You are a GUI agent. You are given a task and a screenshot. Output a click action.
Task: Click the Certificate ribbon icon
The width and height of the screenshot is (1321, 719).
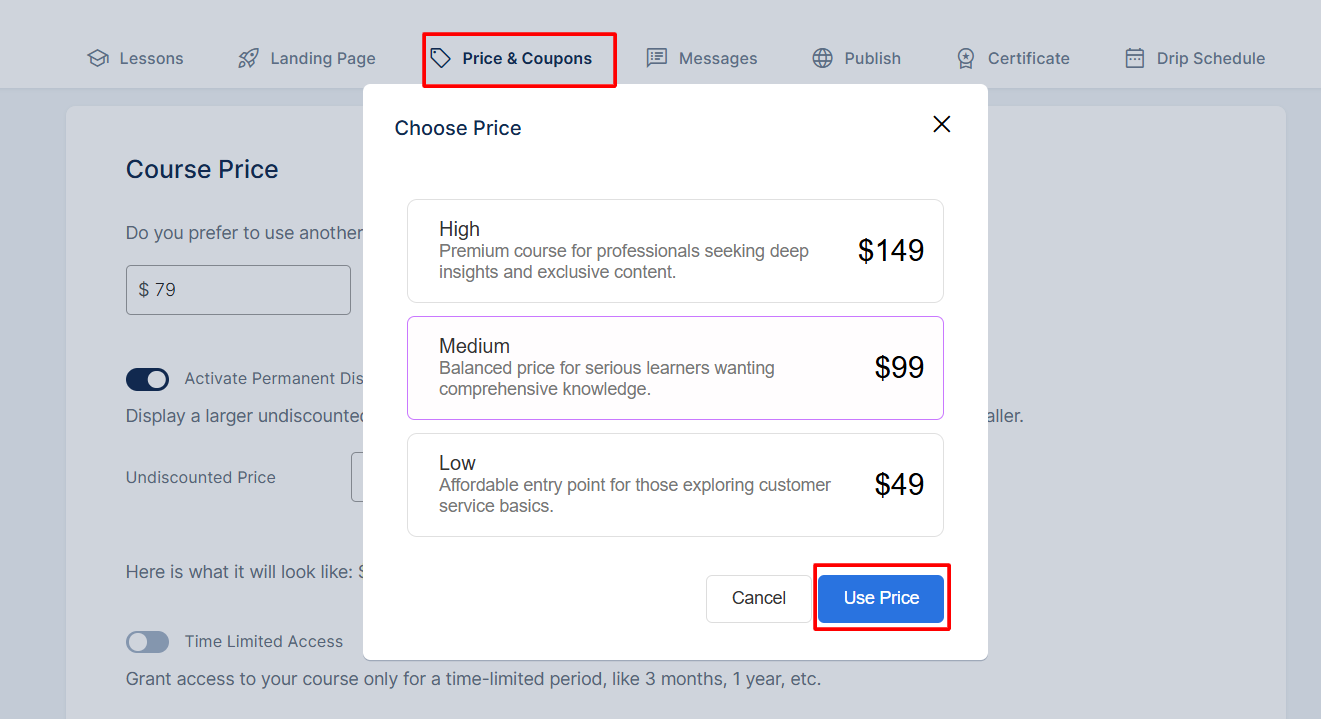click(x=965, y=58)
